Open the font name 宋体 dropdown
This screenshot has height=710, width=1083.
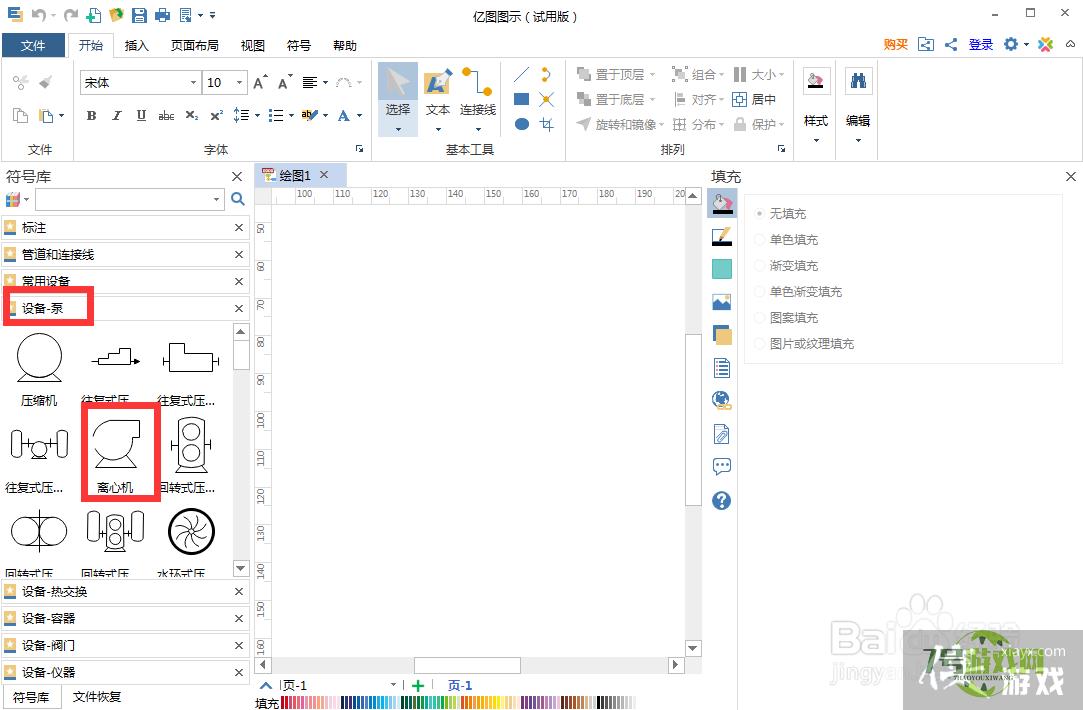tap(193, 82)
